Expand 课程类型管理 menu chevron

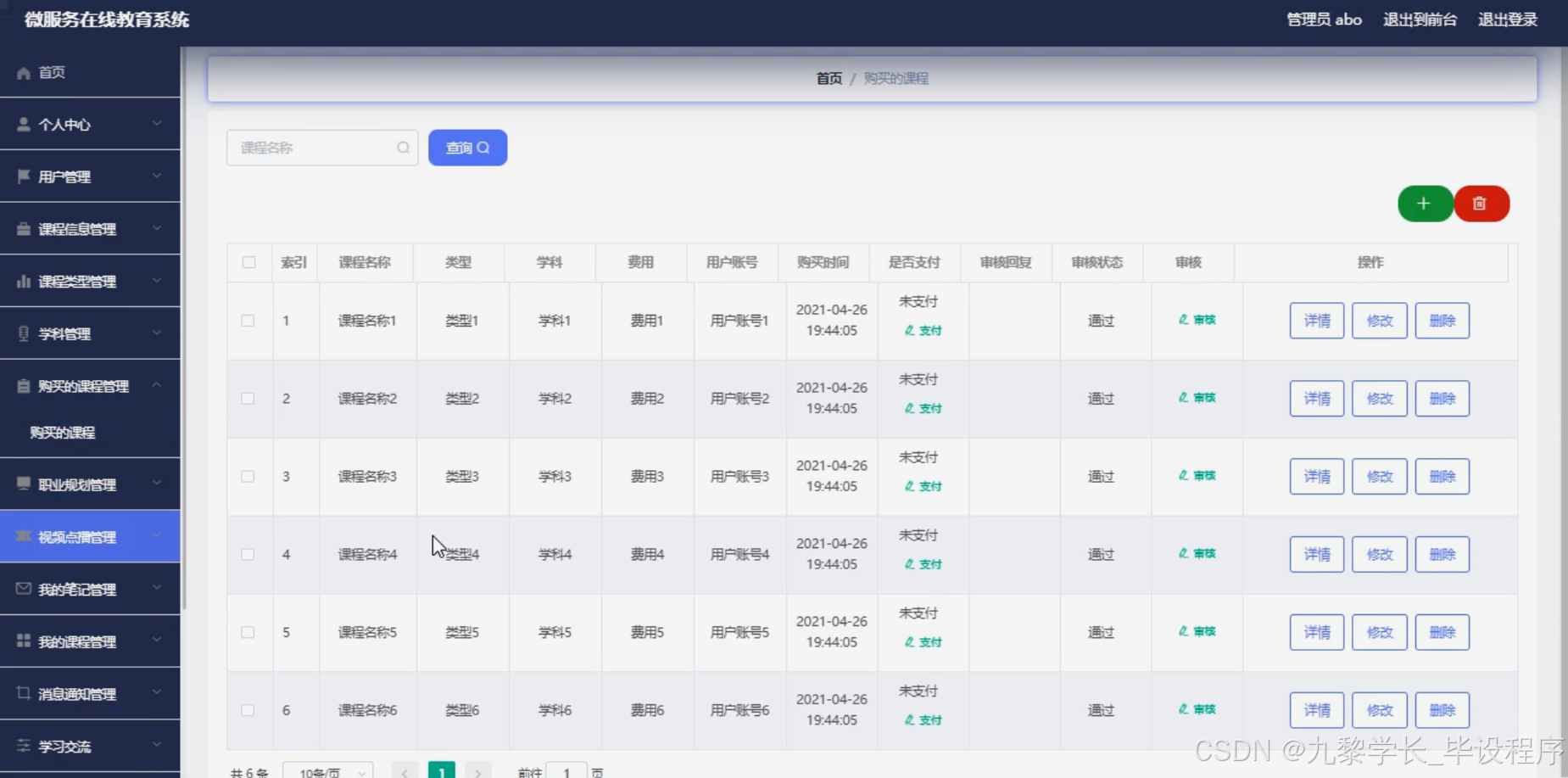(157, 281)
